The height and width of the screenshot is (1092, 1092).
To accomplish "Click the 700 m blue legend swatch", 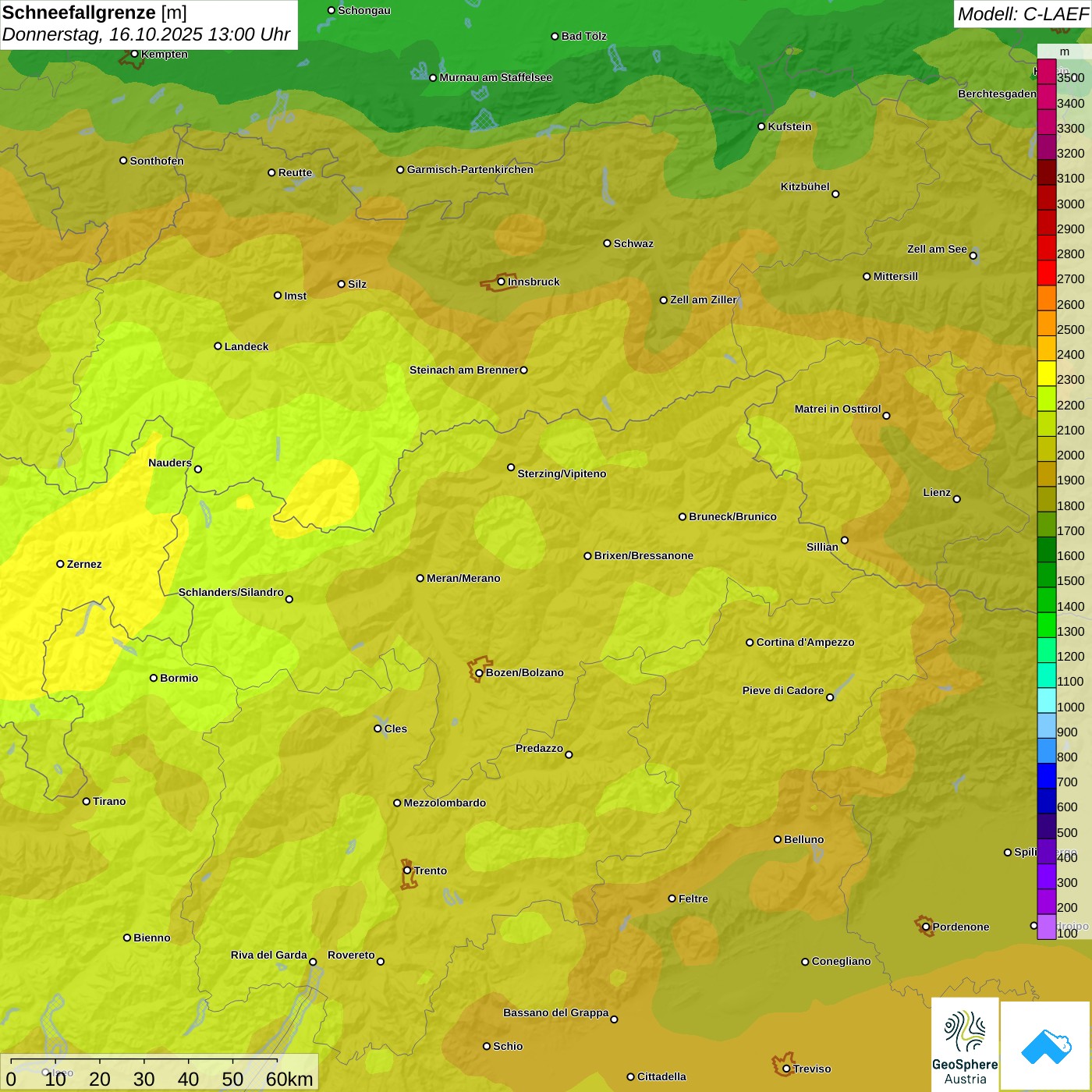I will pyautogui.click(x=1047, y=776).
